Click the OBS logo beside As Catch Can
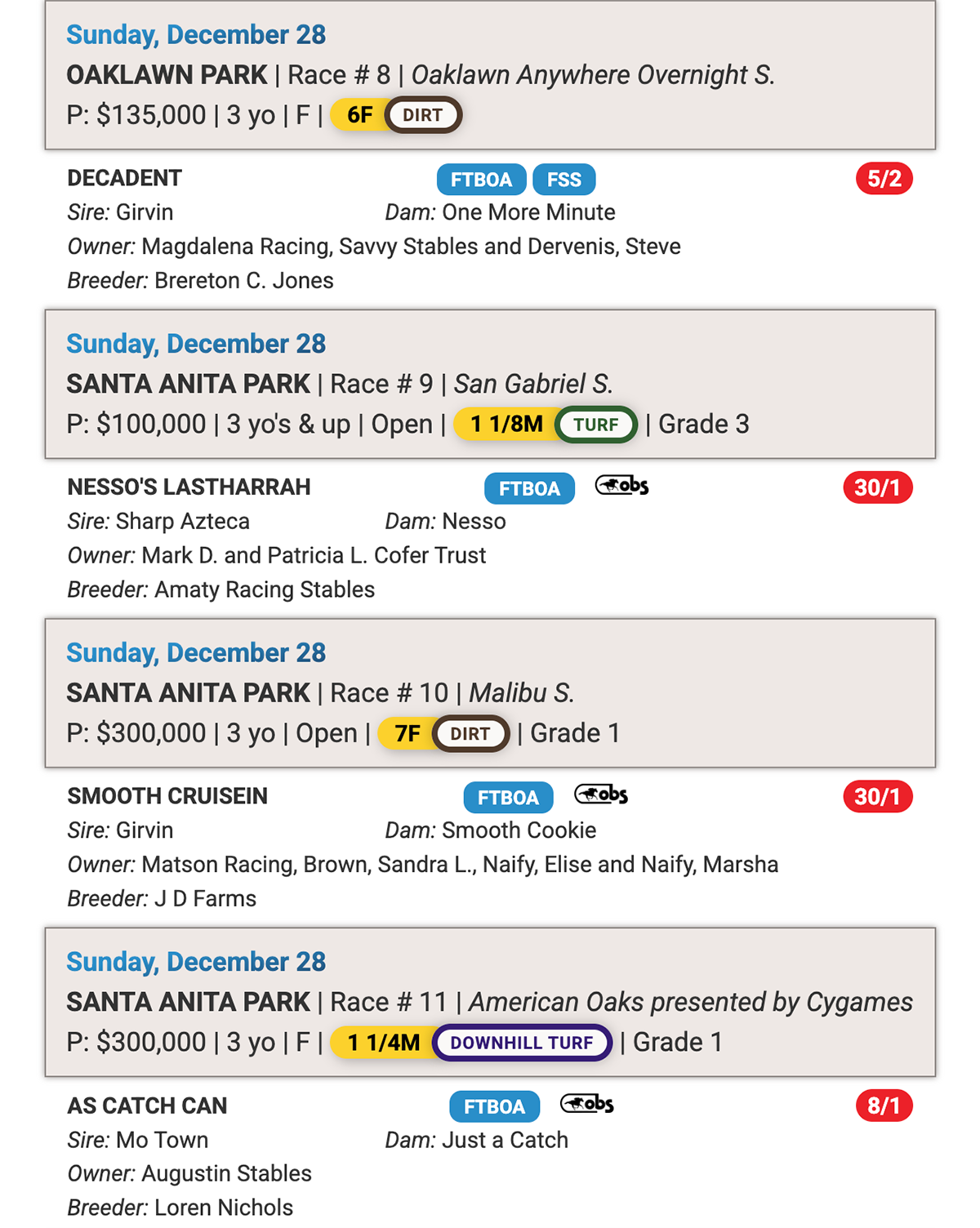Screen dimensions: 980x1228 587,1105
